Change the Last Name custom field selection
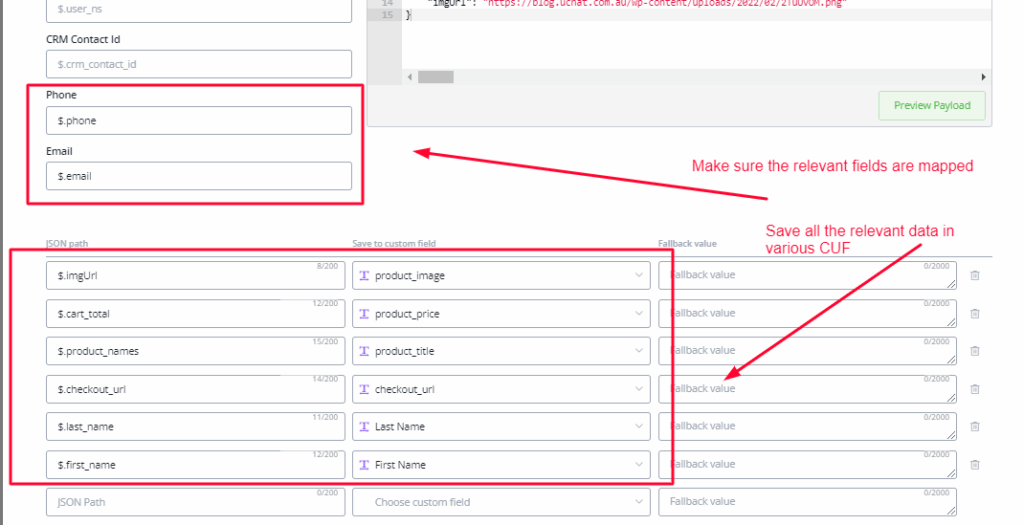The image size is (1024, 525). (500, 427)
